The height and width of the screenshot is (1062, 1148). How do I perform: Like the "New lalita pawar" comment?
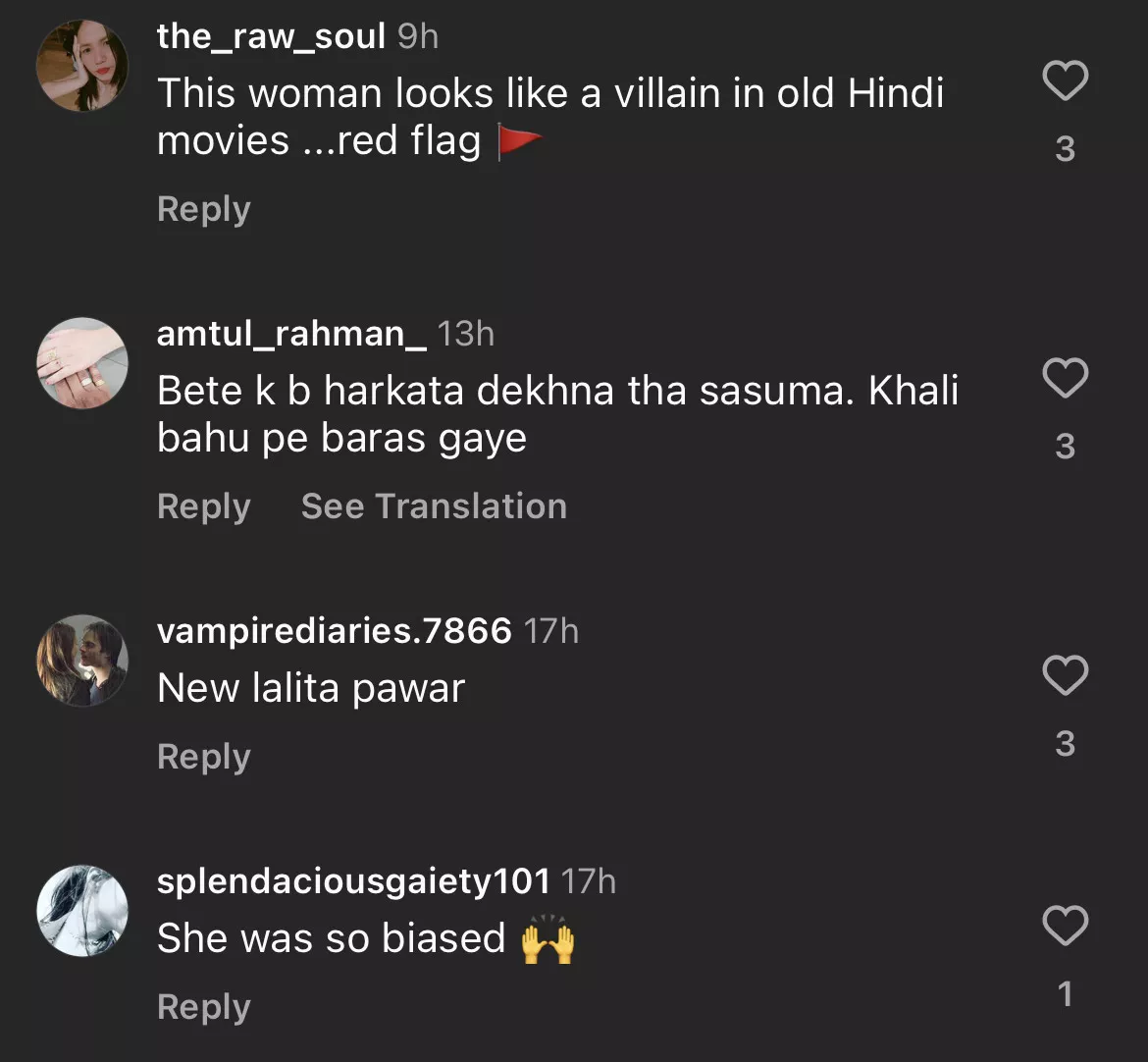coord(1065,675)
